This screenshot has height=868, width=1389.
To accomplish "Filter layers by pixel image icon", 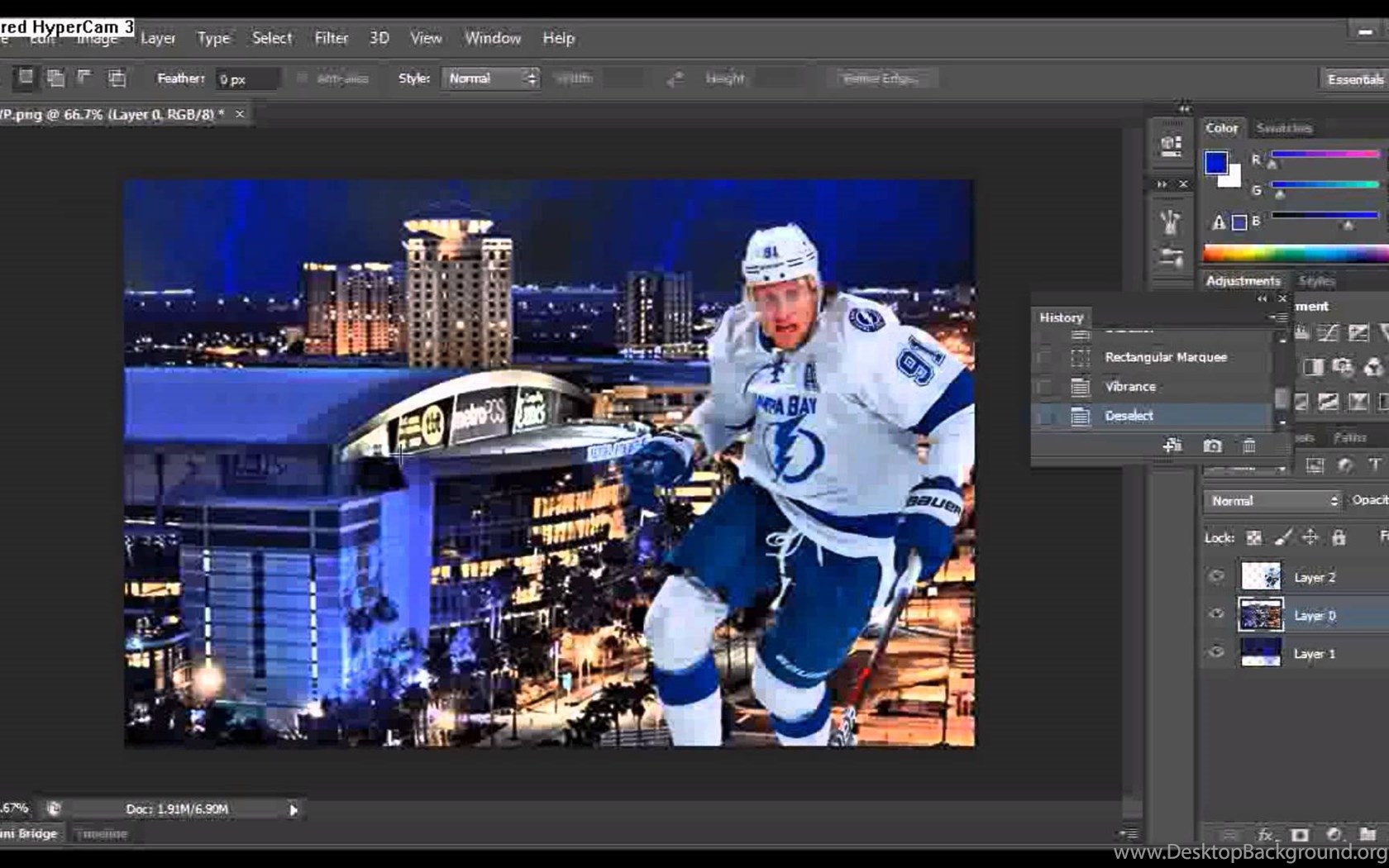I will click(1315, 465).
